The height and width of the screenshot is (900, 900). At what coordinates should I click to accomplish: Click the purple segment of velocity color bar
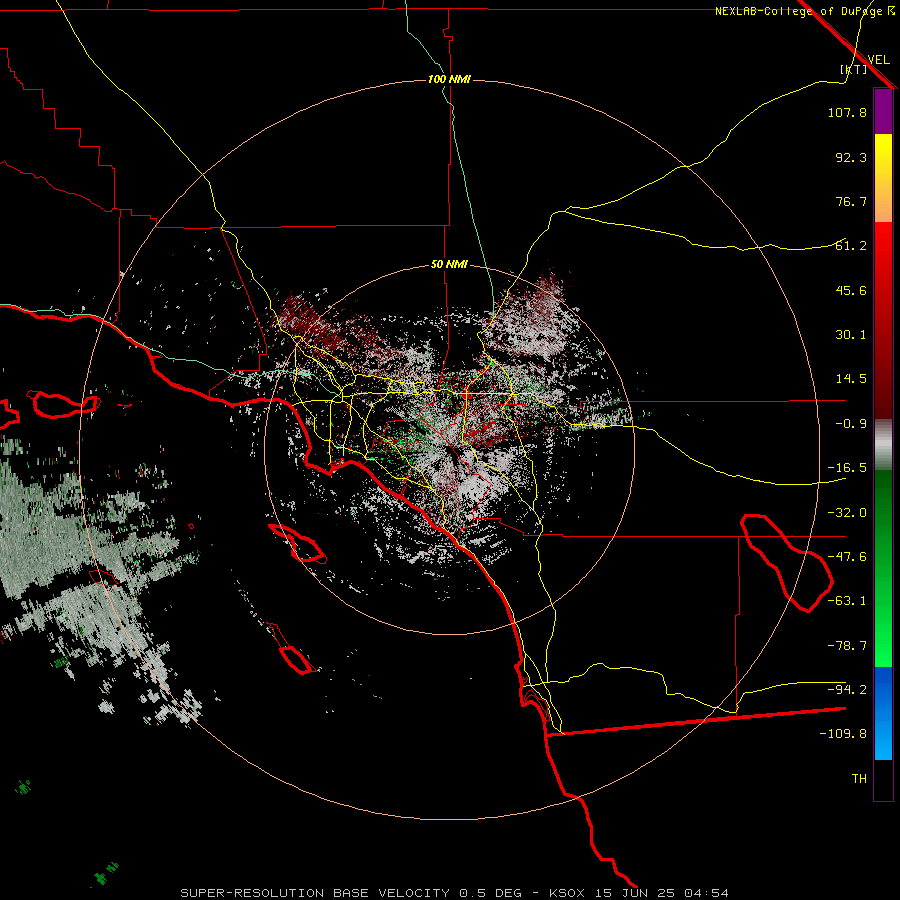pos(883,111)
